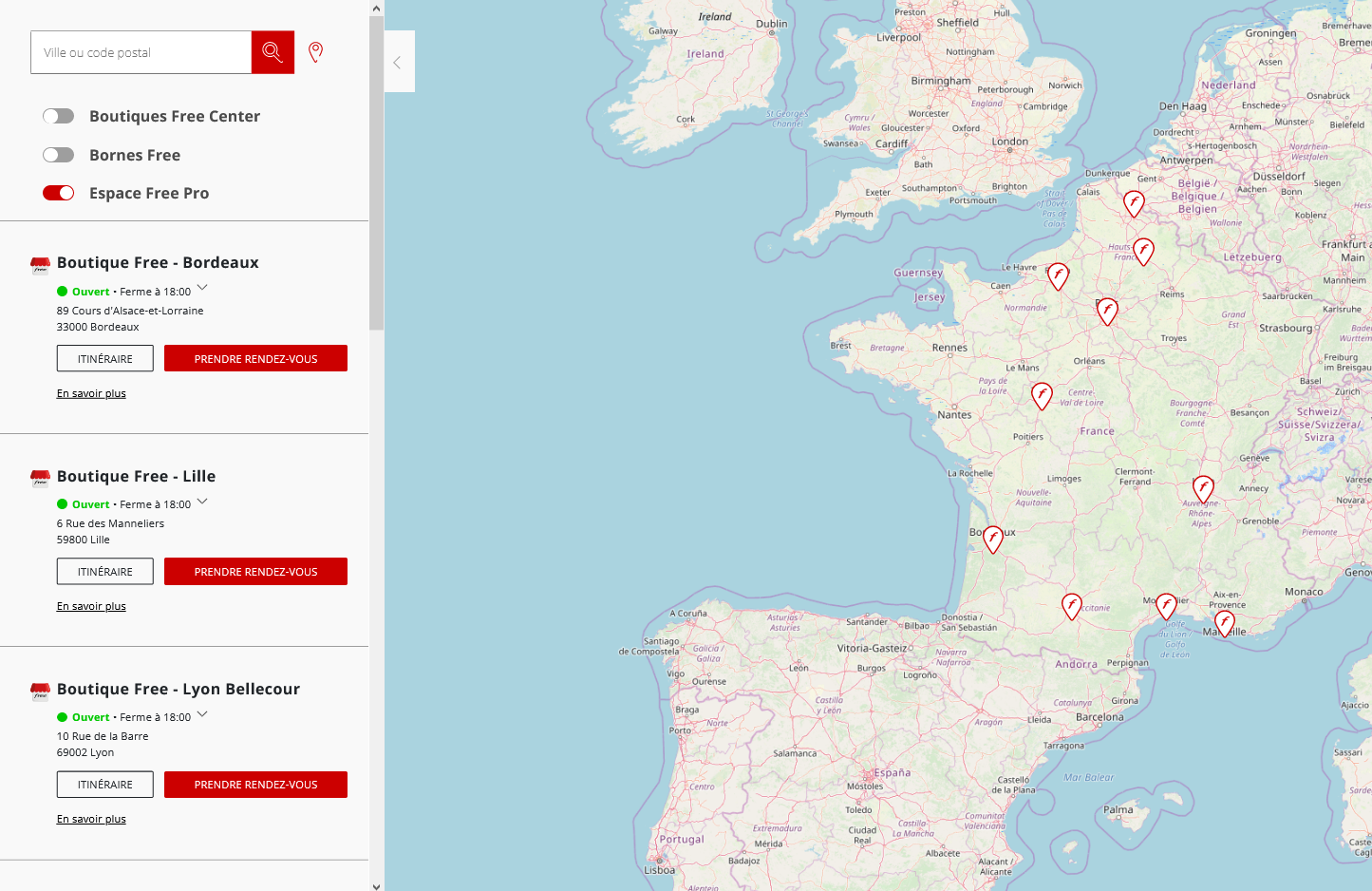Click the Free map marker near Montpellier
This screenshot has width=1372, height=891.
tap(1166, 606)
